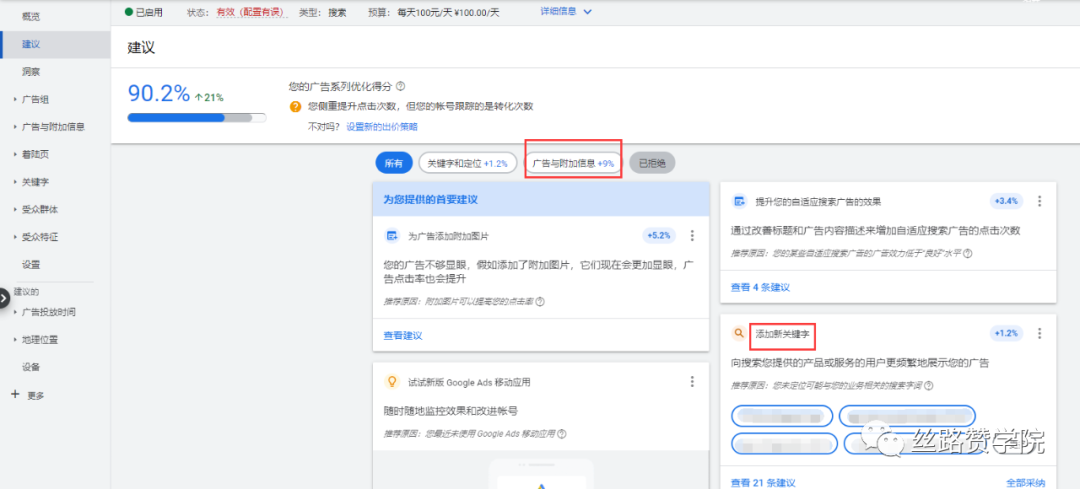
Task: Open the 设置新的出价策略 link
Action: click(x=382, y=127)
